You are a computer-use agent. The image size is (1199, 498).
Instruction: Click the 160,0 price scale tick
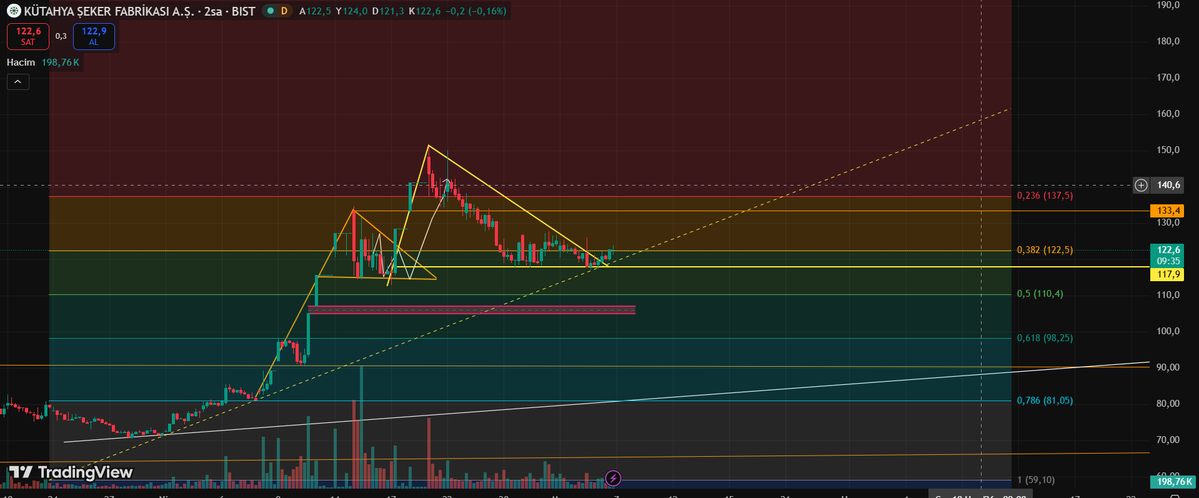pyautogui.click(x=1166, y=114)
